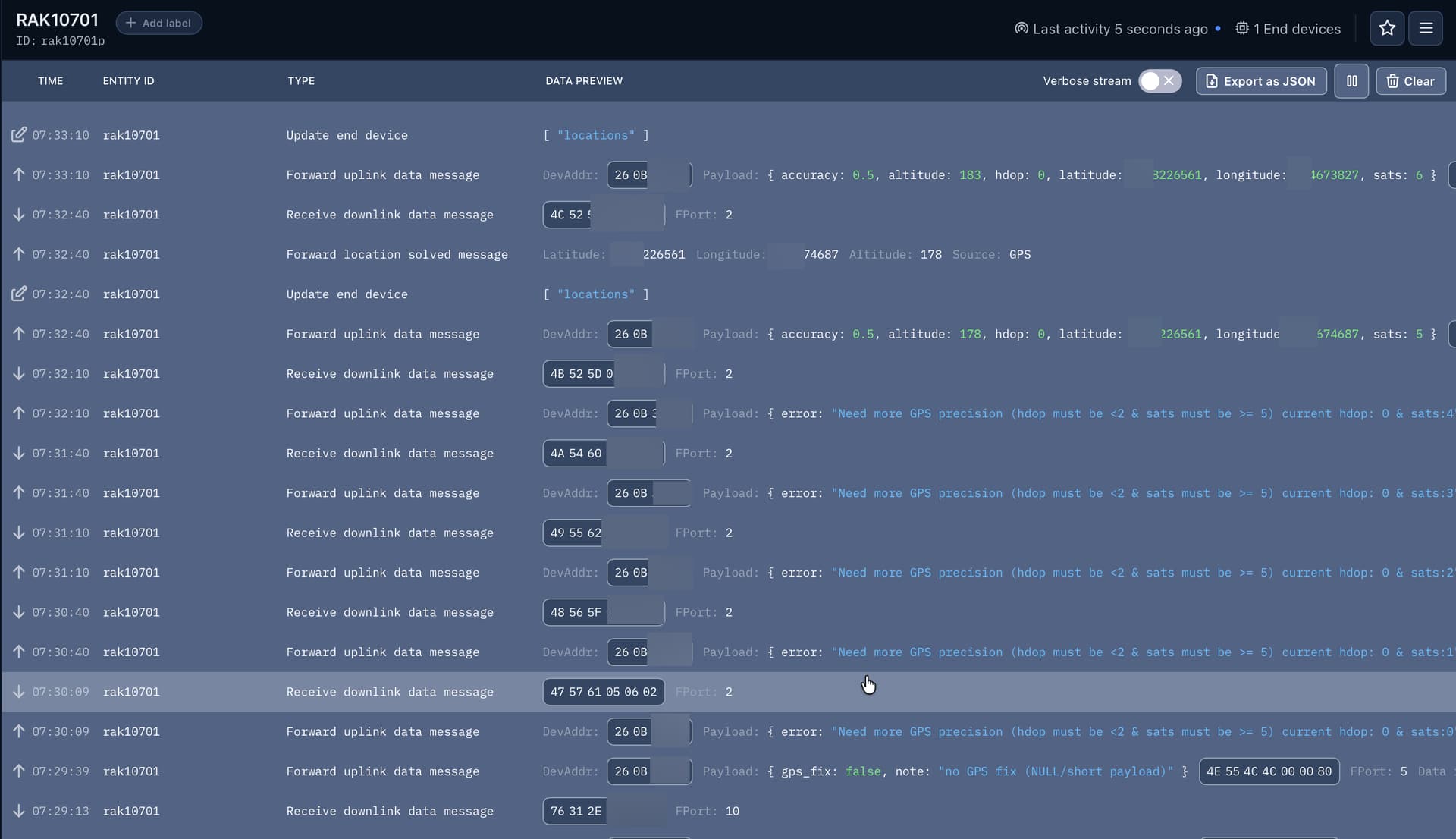This screenshot has height=839, width=1456.
Task: Click edit icon of 07:33:10 update event
Action: coord(19,135)
